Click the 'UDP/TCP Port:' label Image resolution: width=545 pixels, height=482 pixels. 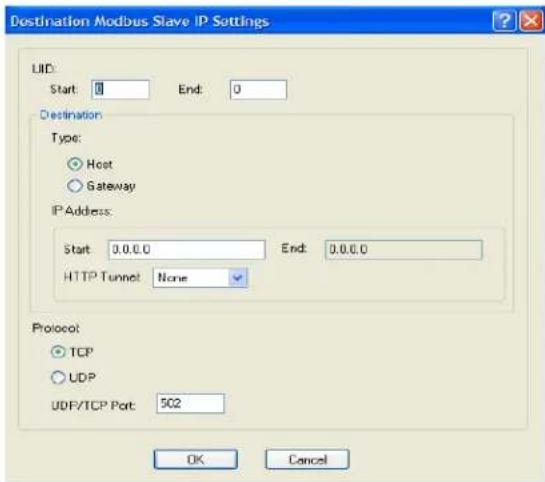[93, 405]
